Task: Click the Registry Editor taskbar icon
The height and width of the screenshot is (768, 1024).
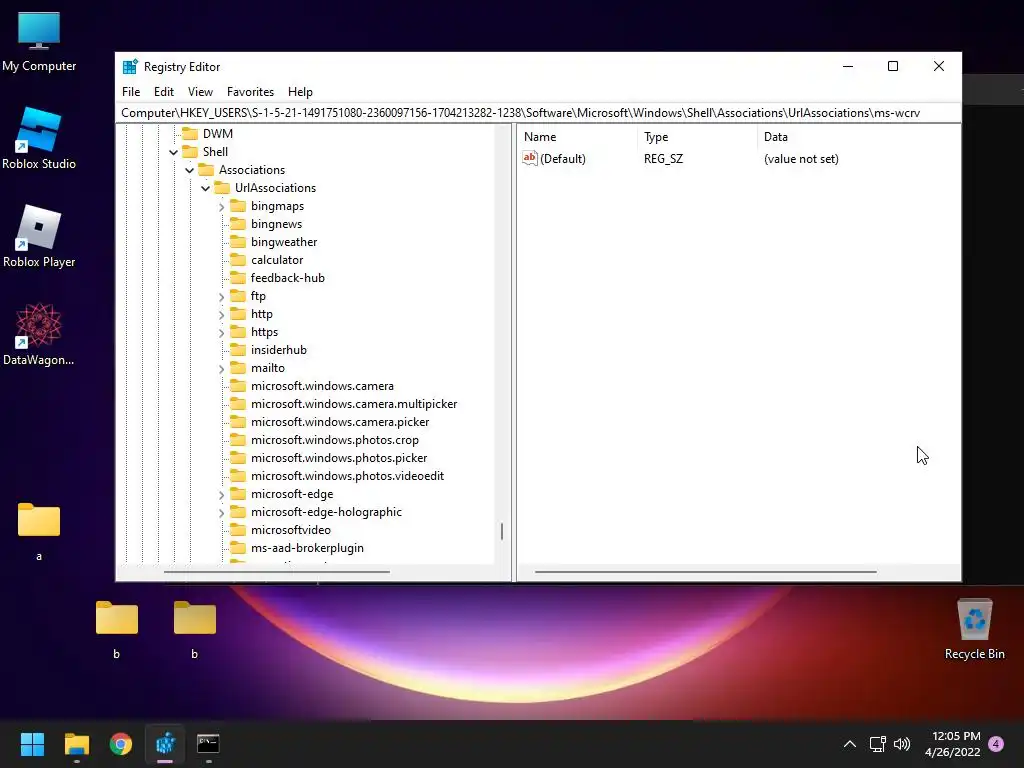Action: (x=165, y=744)
